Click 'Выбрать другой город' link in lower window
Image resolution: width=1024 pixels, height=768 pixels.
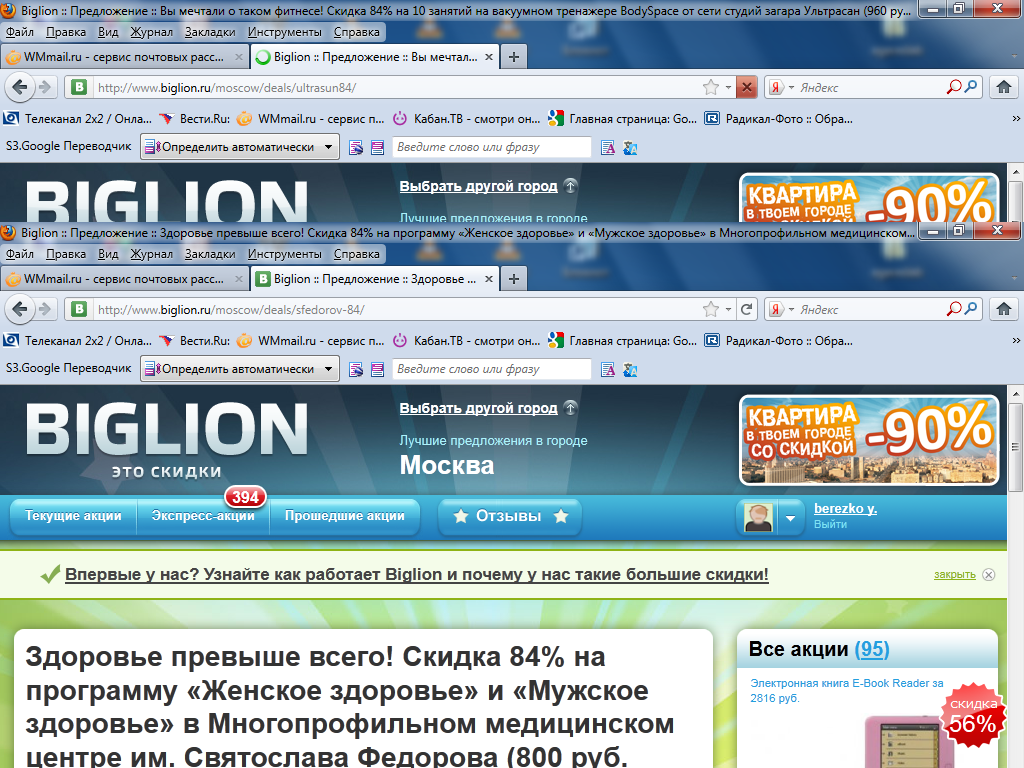point(479,408)
